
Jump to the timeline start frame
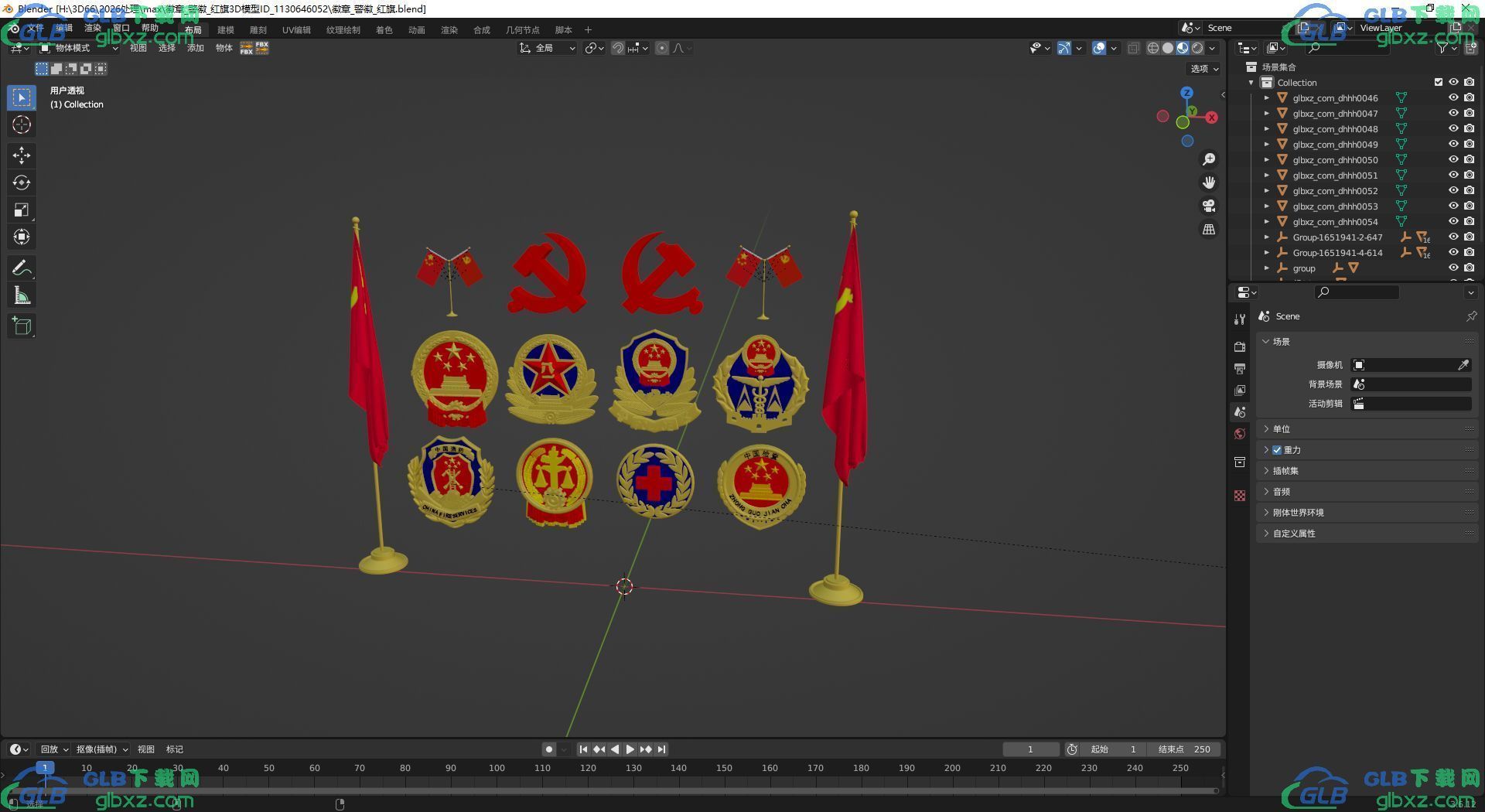click(584, 749)
